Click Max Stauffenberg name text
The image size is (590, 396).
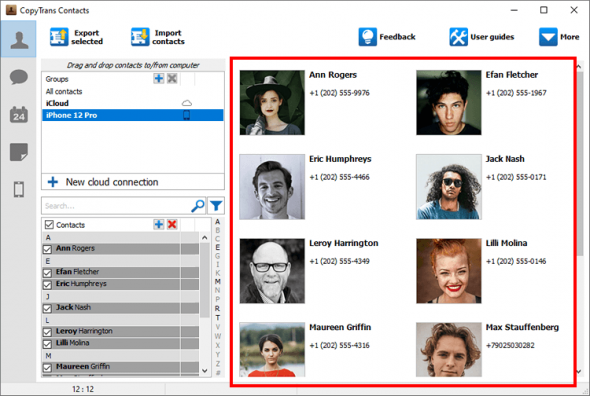(522, 327)
